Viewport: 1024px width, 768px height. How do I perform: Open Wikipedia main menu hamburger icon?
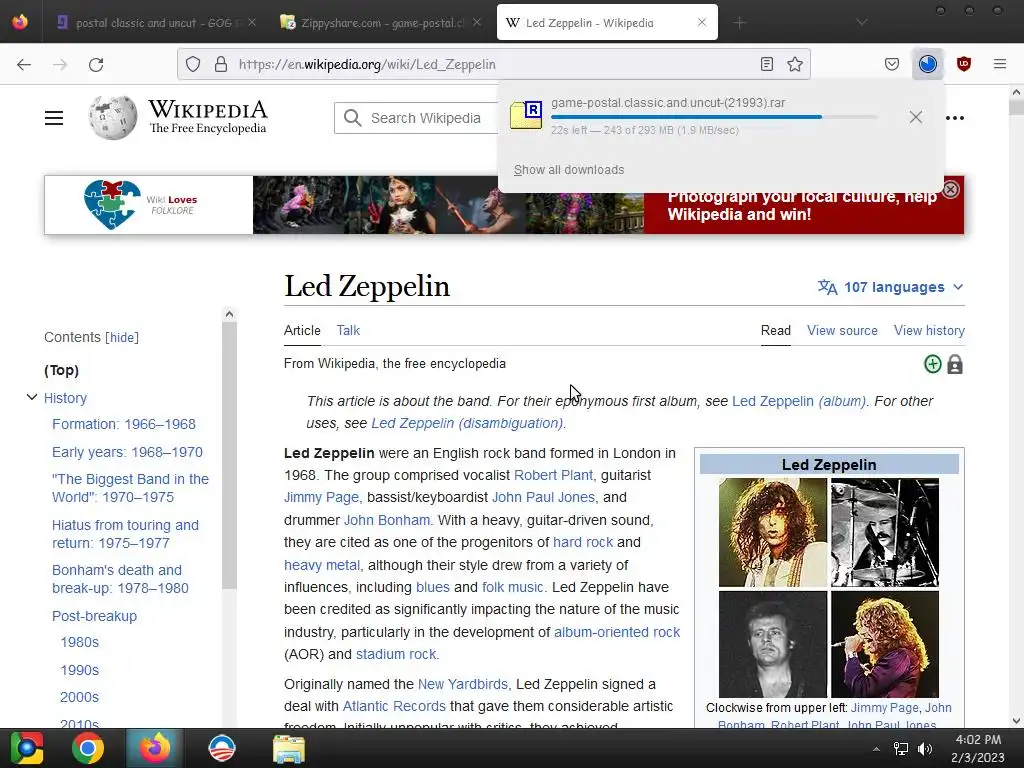point(54,118)
